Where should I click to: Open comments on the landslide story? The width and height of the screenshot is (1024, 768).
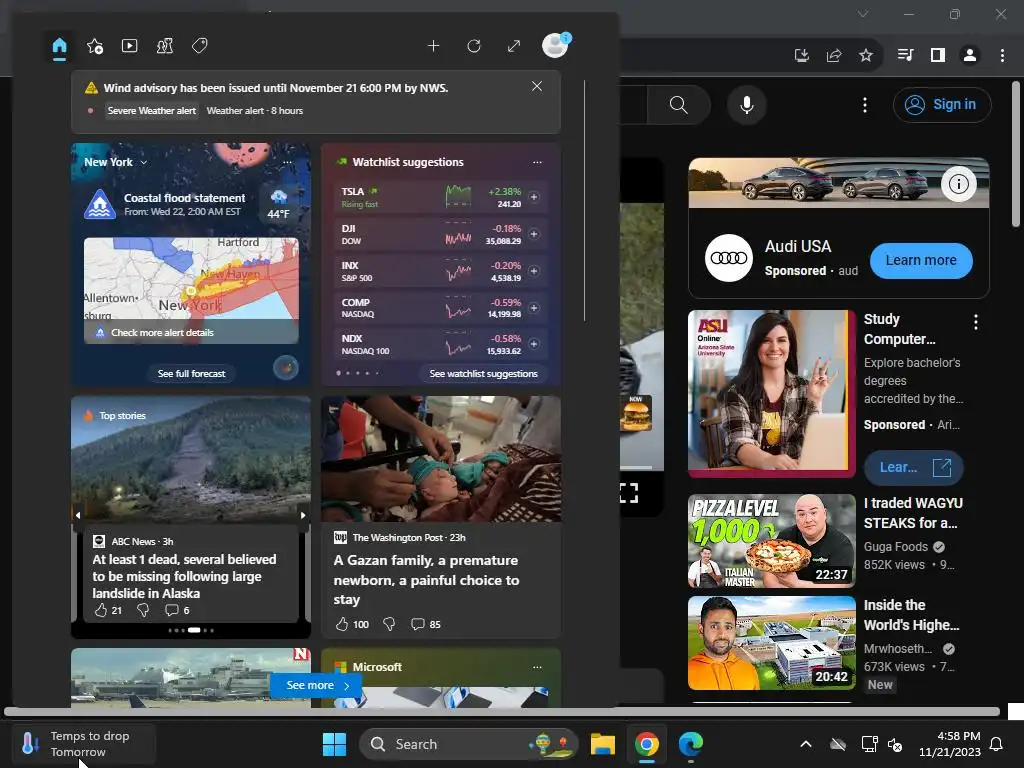[x=172, y=610]
